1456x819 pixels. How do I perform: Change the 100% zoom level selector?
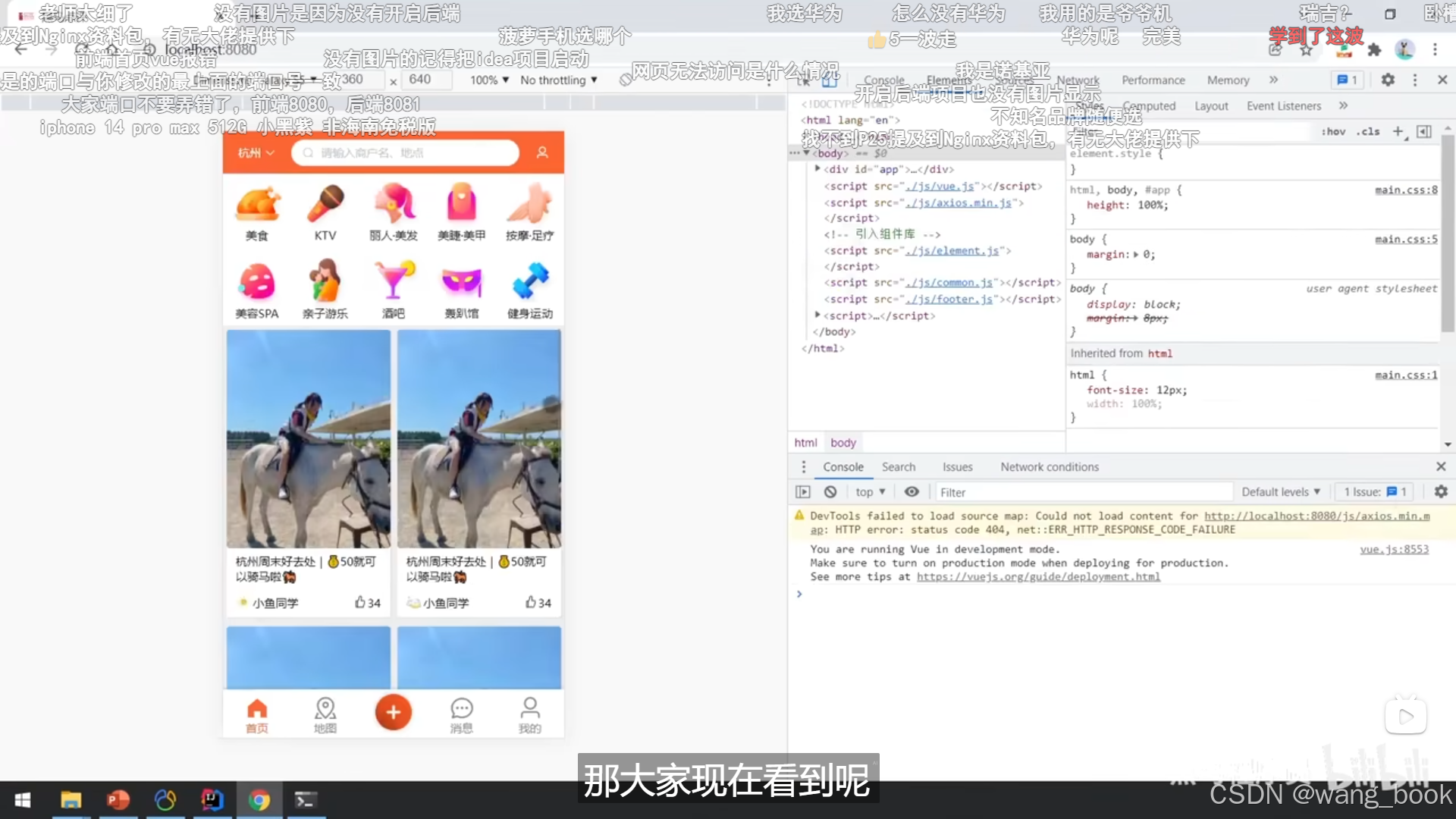coord(488,80)
